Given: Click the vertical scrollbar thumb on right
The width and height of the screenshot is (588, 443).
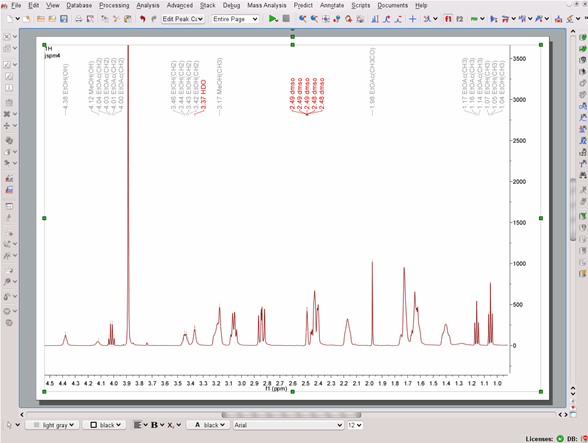Looking at the screenshot, I should (573, 210).
